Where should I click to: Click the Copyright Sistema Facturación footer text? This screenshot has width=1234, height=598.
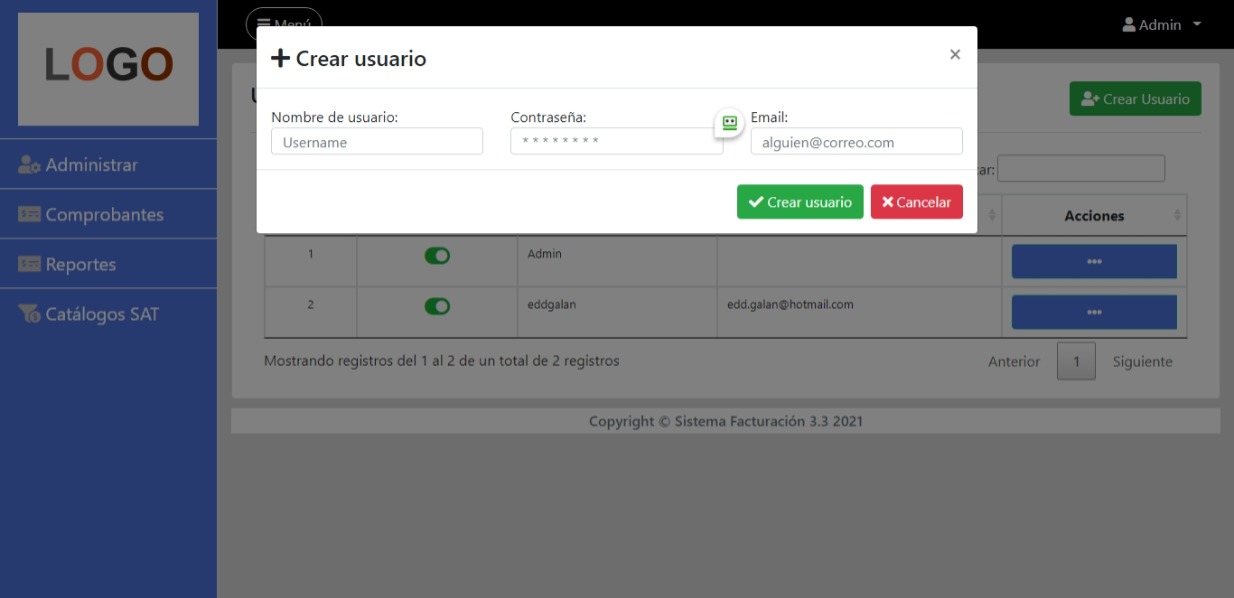click(x=726, y=421)
